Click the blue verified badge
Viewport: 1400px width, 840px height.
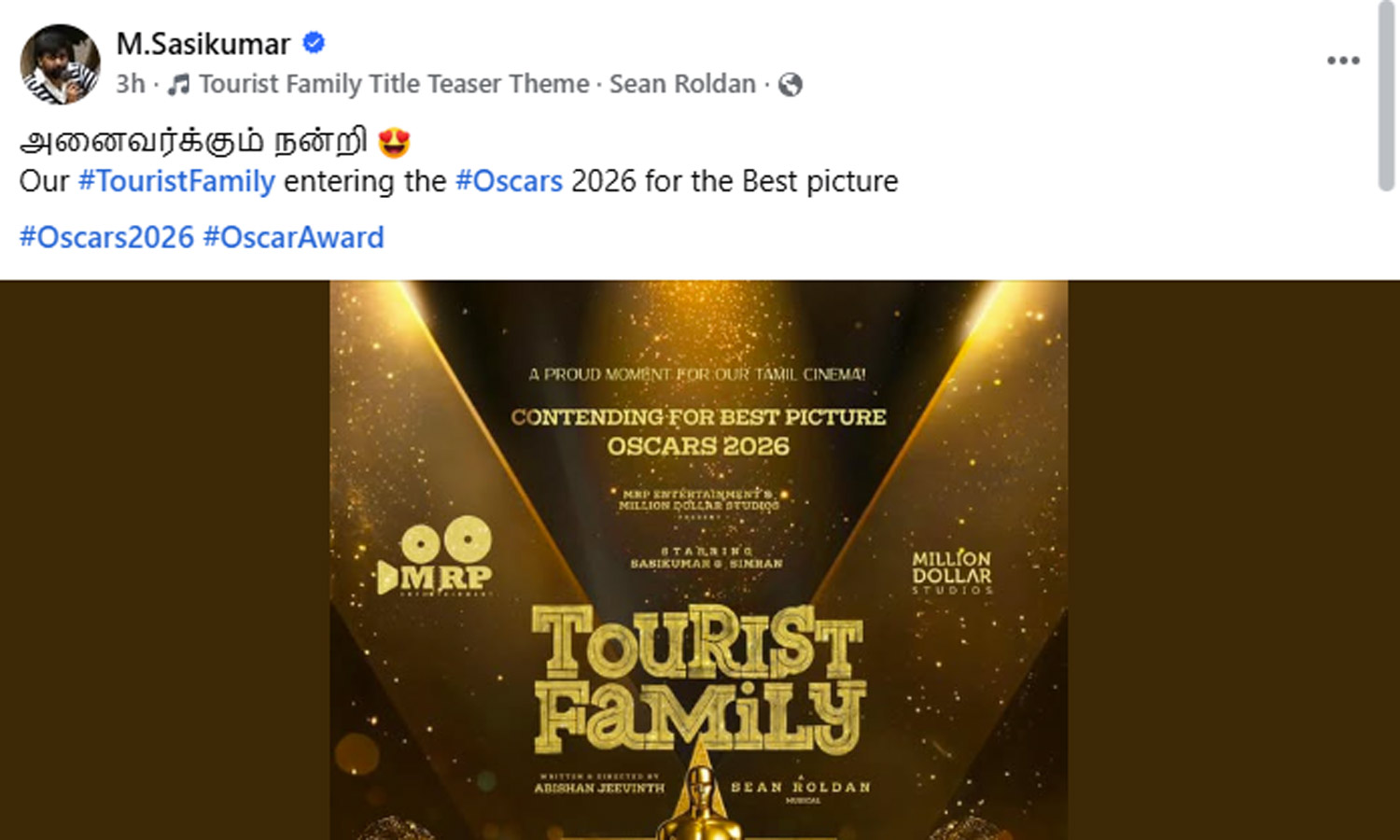314,43
